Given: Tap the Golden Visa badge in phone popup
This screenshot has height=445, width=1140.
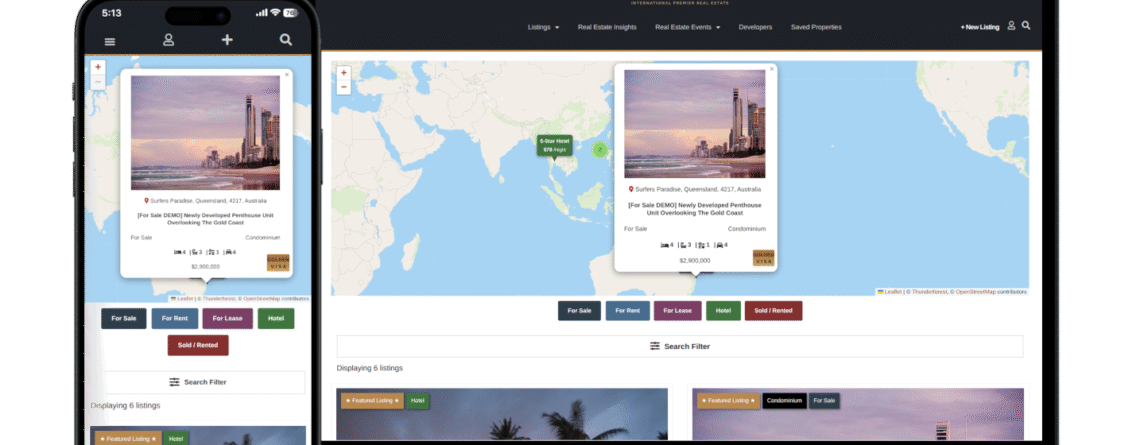Looking at the screenshot, I should click(278, 262).
